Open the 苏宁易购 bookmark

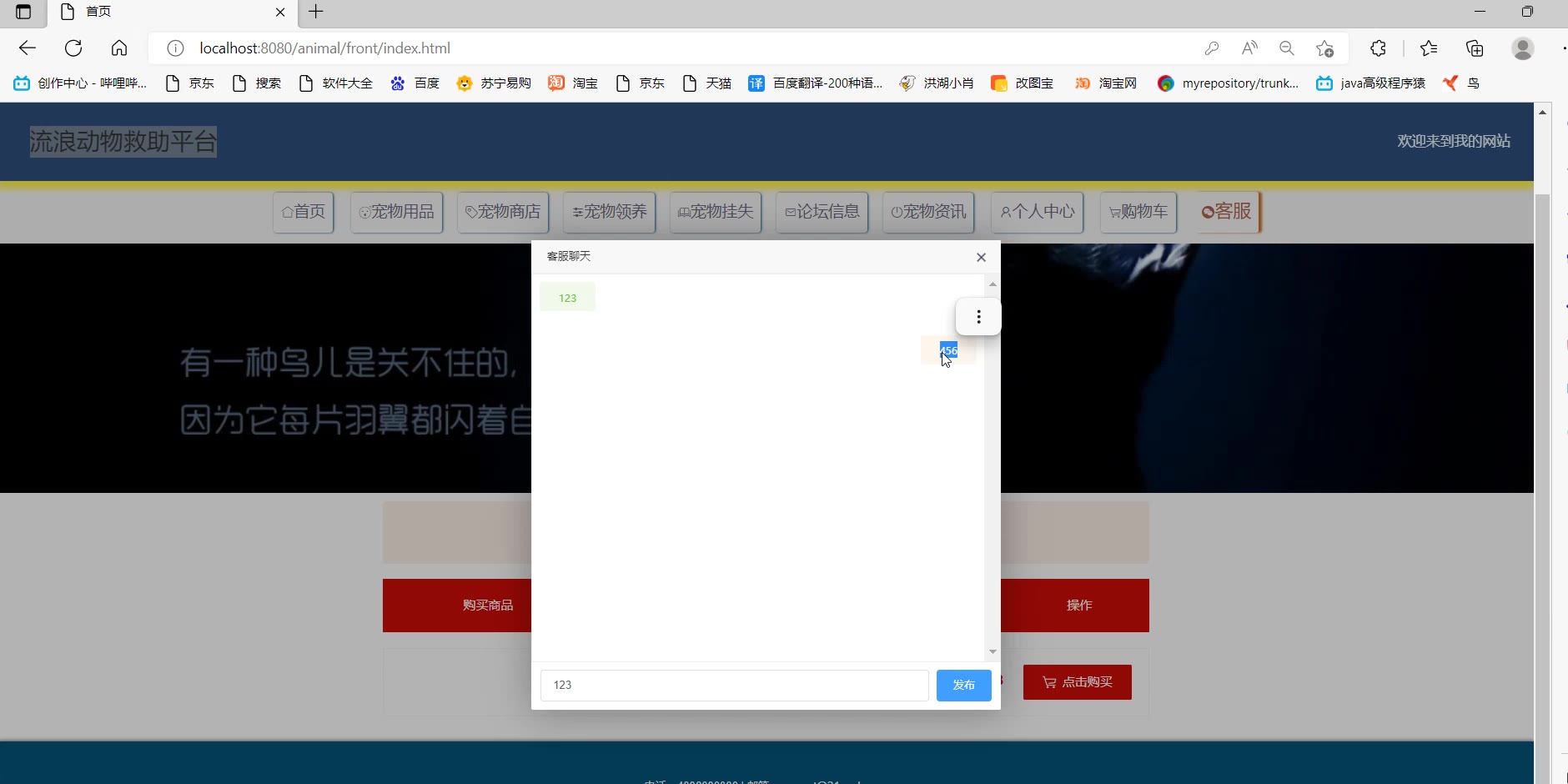[x=494, y=83]
